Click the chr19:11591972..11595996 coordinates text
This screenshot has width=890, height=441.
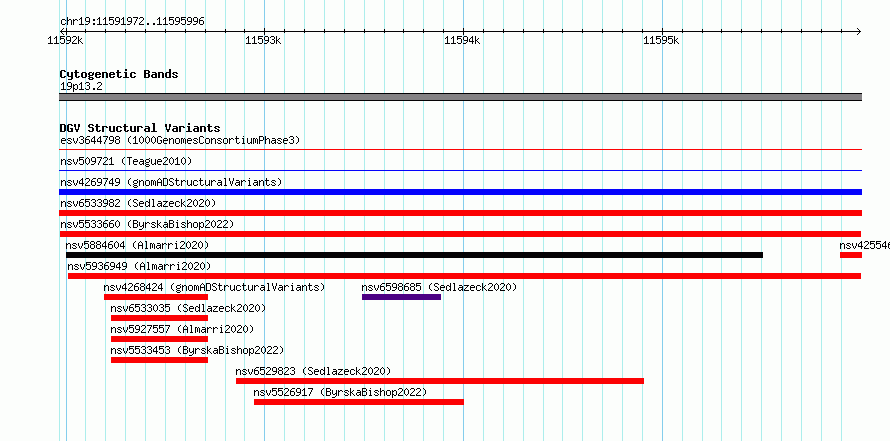(132, 22)
